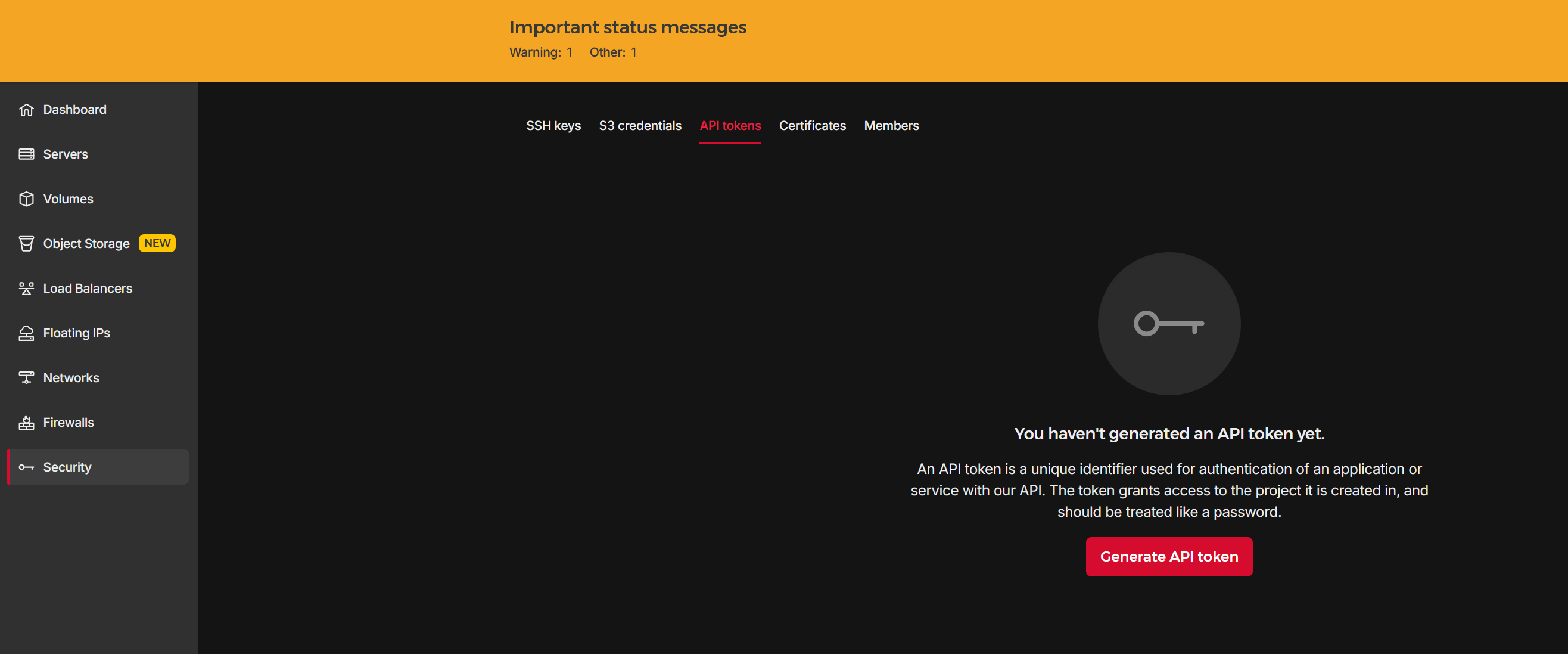The image size is (1568, 654).
Task: Click the NEW badge beside Object Storage
Action: coord(157,243)
